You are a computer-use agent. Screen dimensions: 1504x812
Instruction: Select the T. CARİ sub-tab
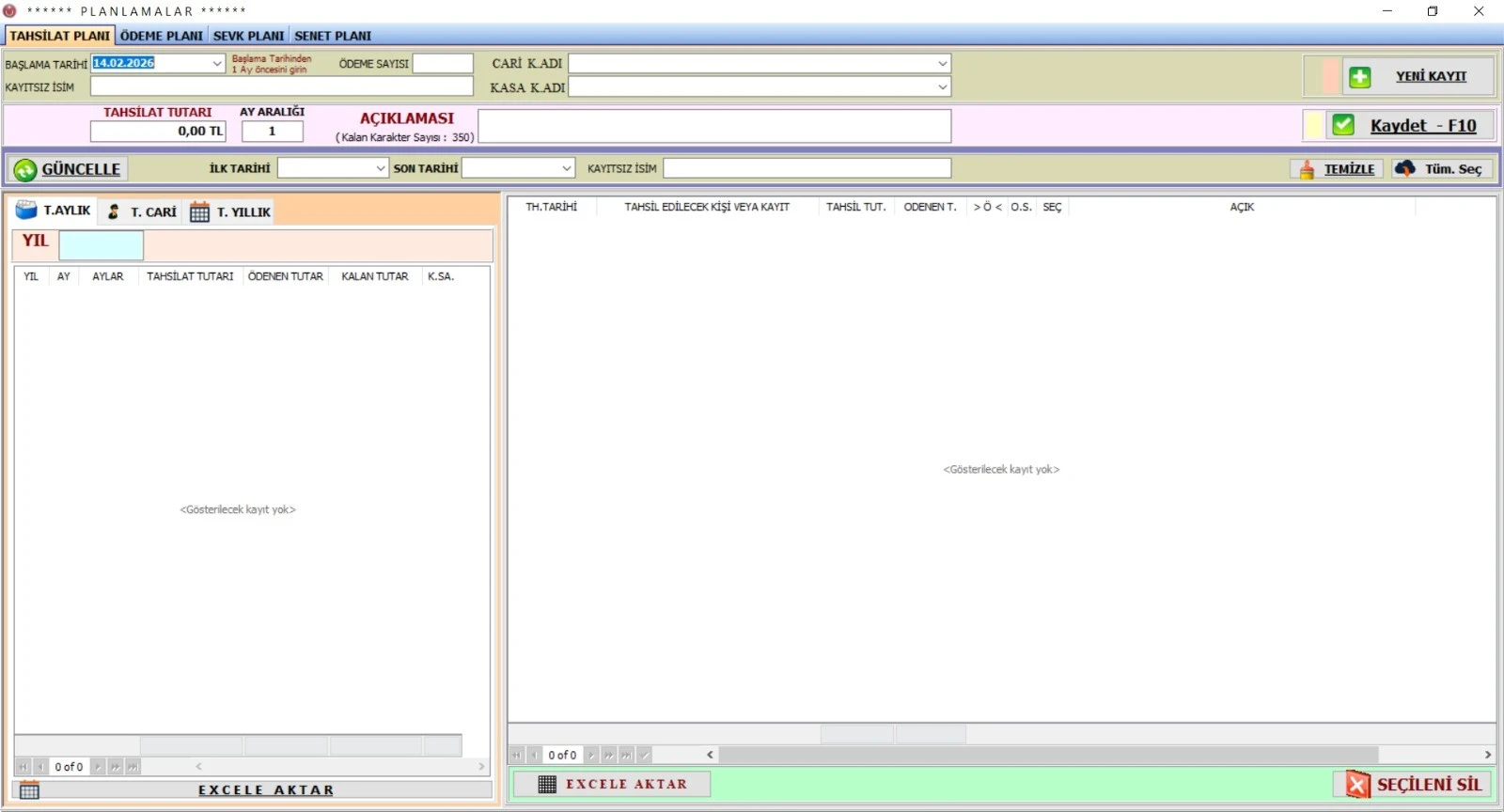coord(143,211)
